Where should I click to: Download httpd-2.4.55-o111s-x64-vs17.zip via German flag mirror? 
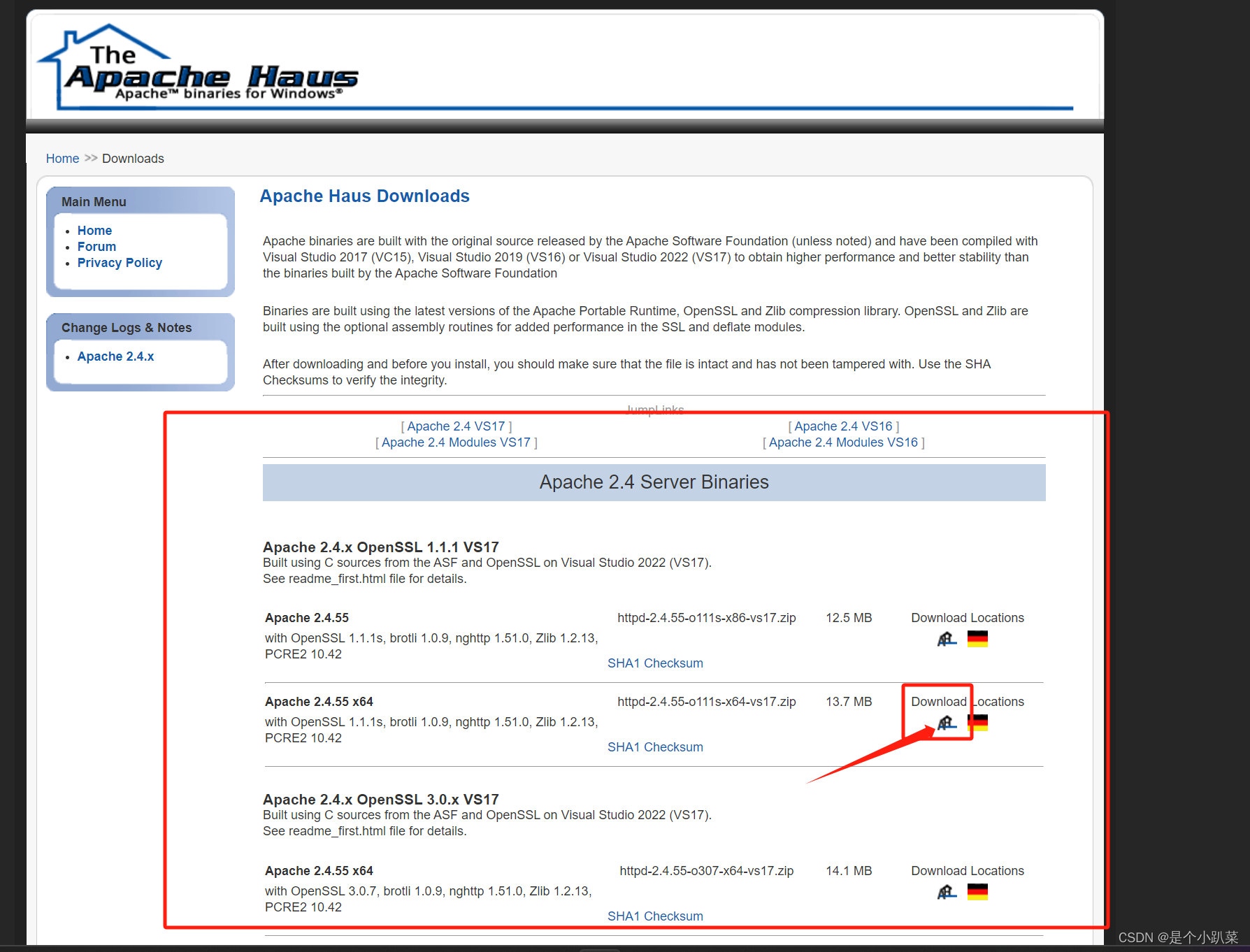977,723
